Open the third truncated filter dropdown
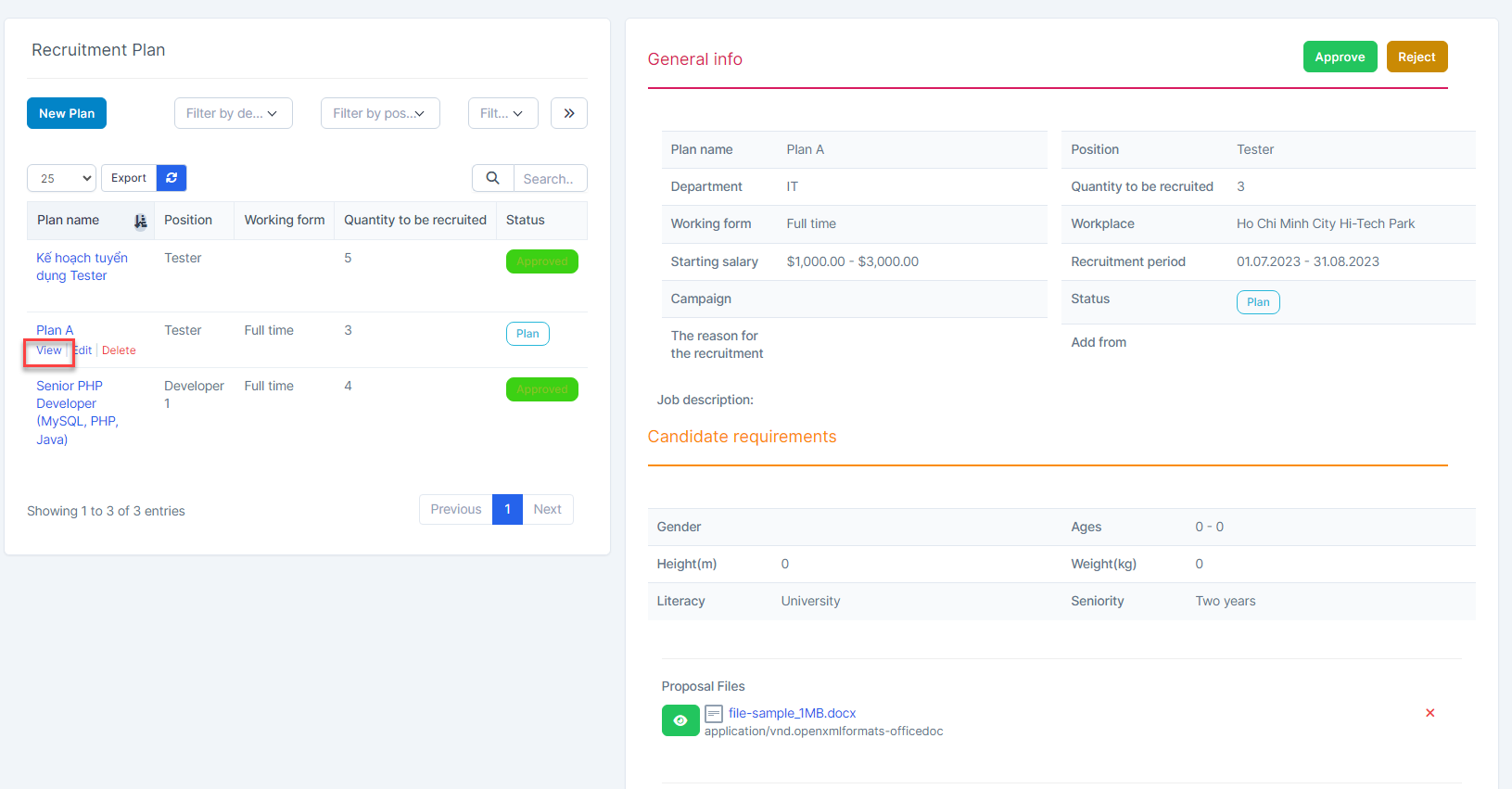Screen dimensions: 1512x789 pyautogui.click(x=502, y=113)
